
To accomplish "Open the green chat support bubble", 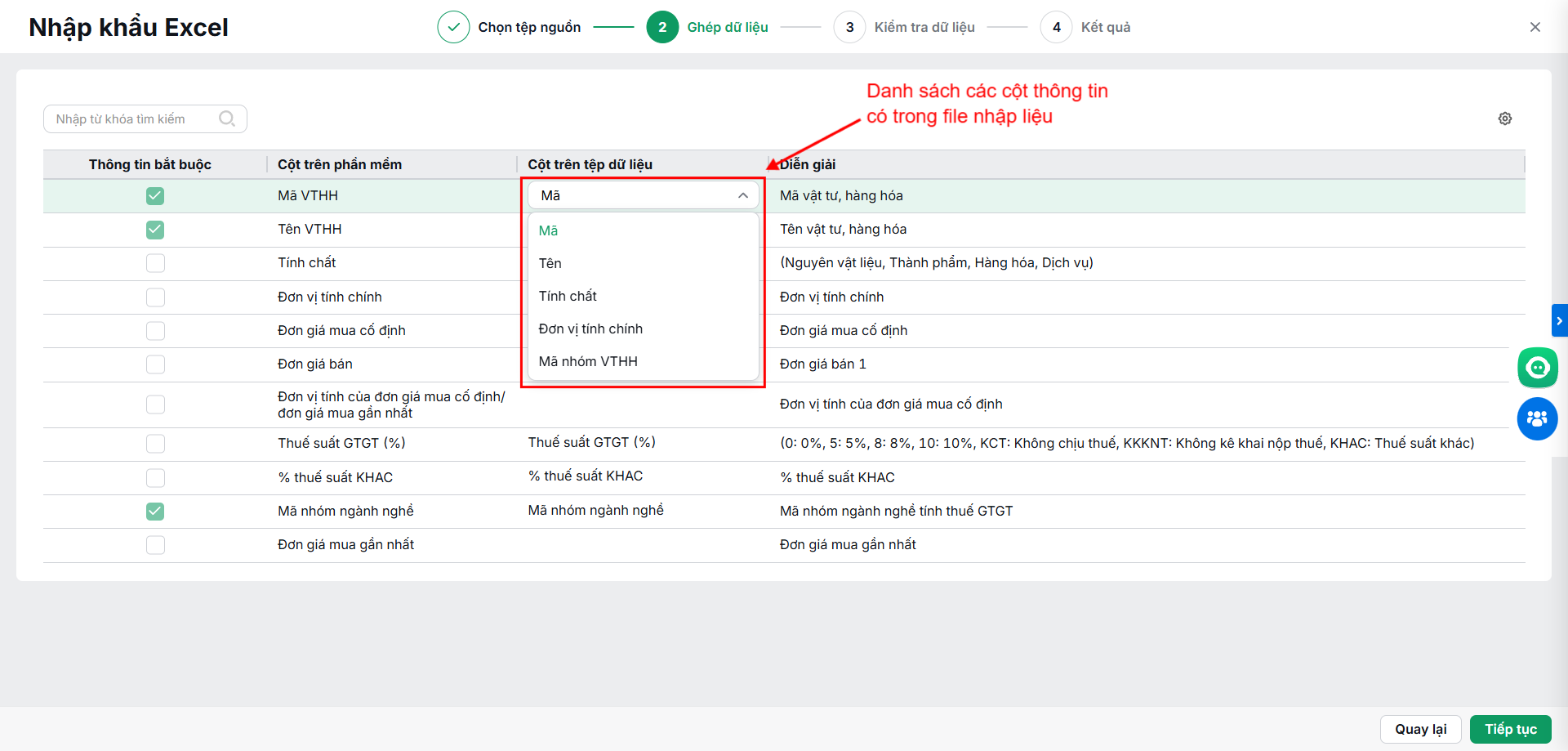I will (1538, 368).
